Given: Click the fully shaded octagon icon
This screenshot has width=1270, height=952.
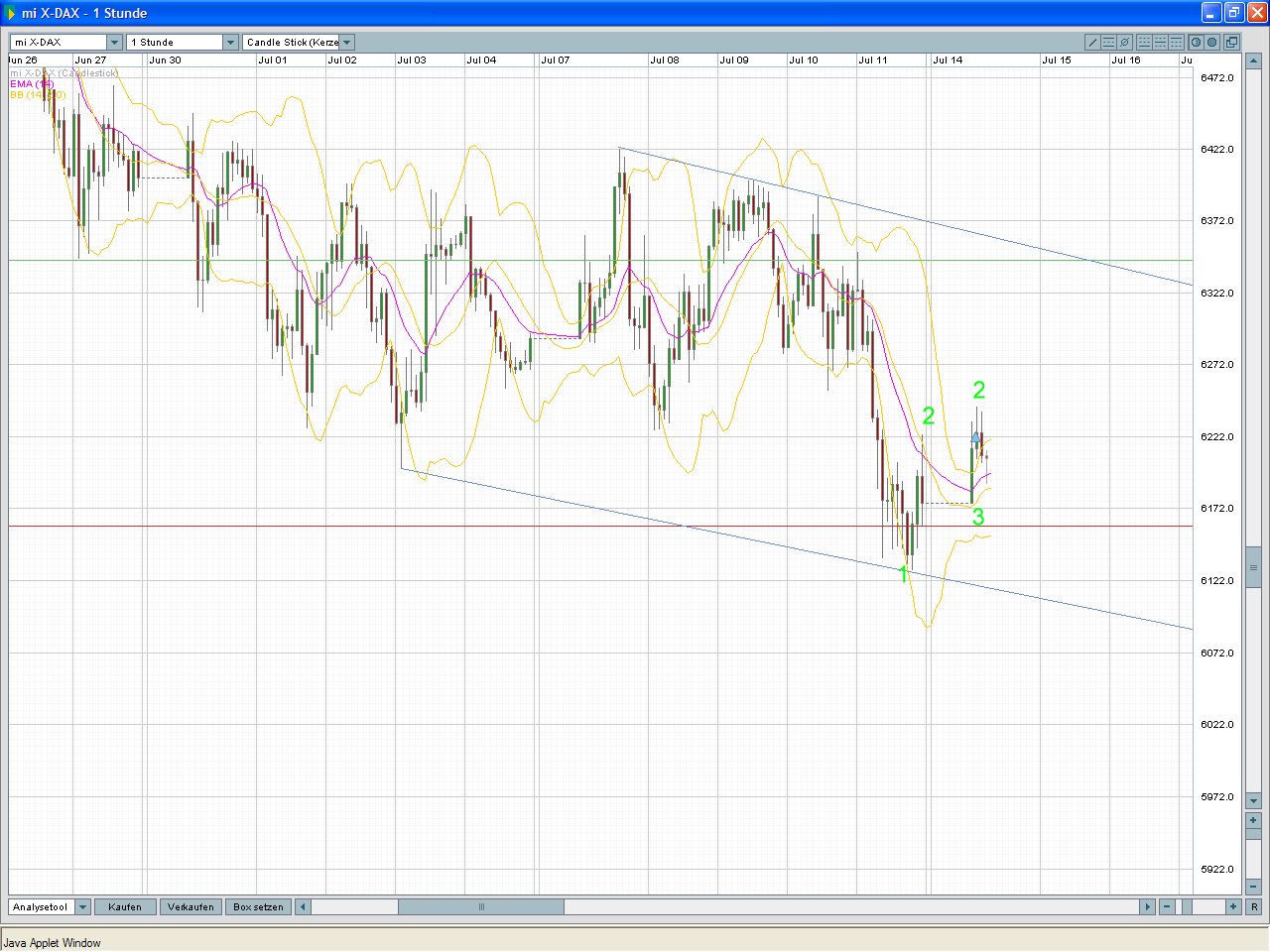Looking at the screenshot, I should click(x=1211, y=43).
